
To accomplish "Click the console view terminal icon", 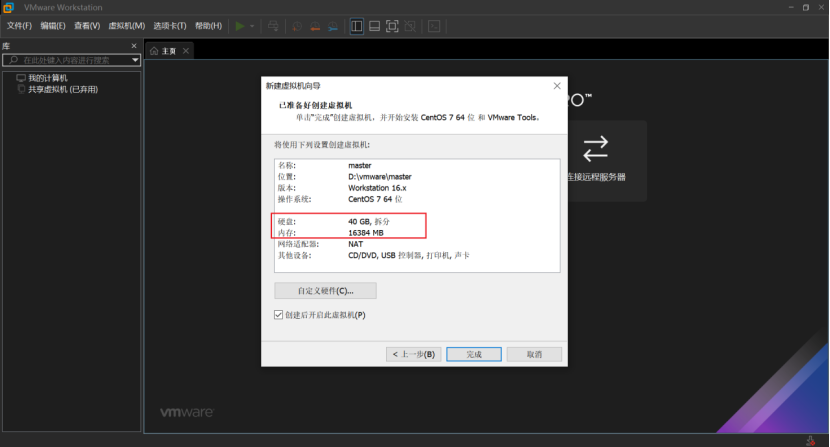I will [x=434, y=26].
